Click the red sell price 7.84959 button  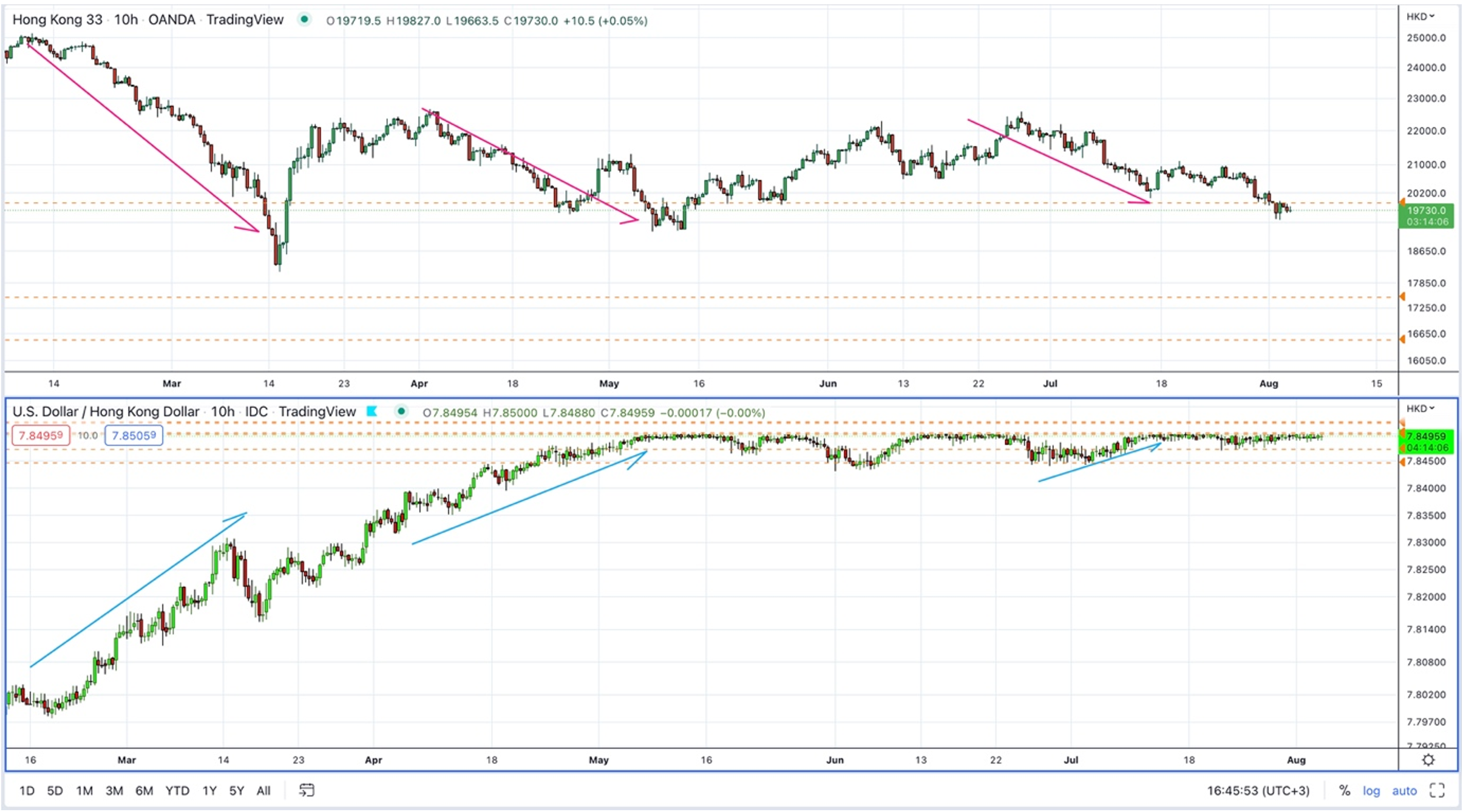[41, 435]
